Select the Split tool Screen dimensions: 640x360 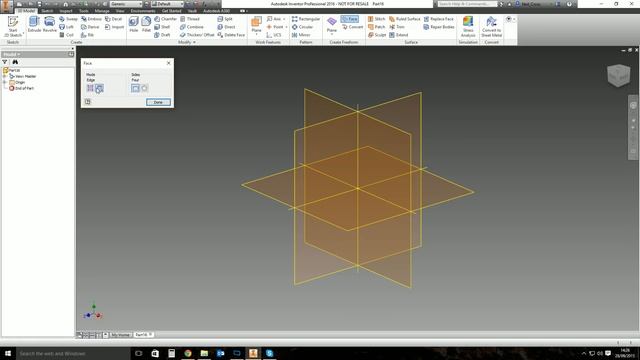click(x=225, y=19)
